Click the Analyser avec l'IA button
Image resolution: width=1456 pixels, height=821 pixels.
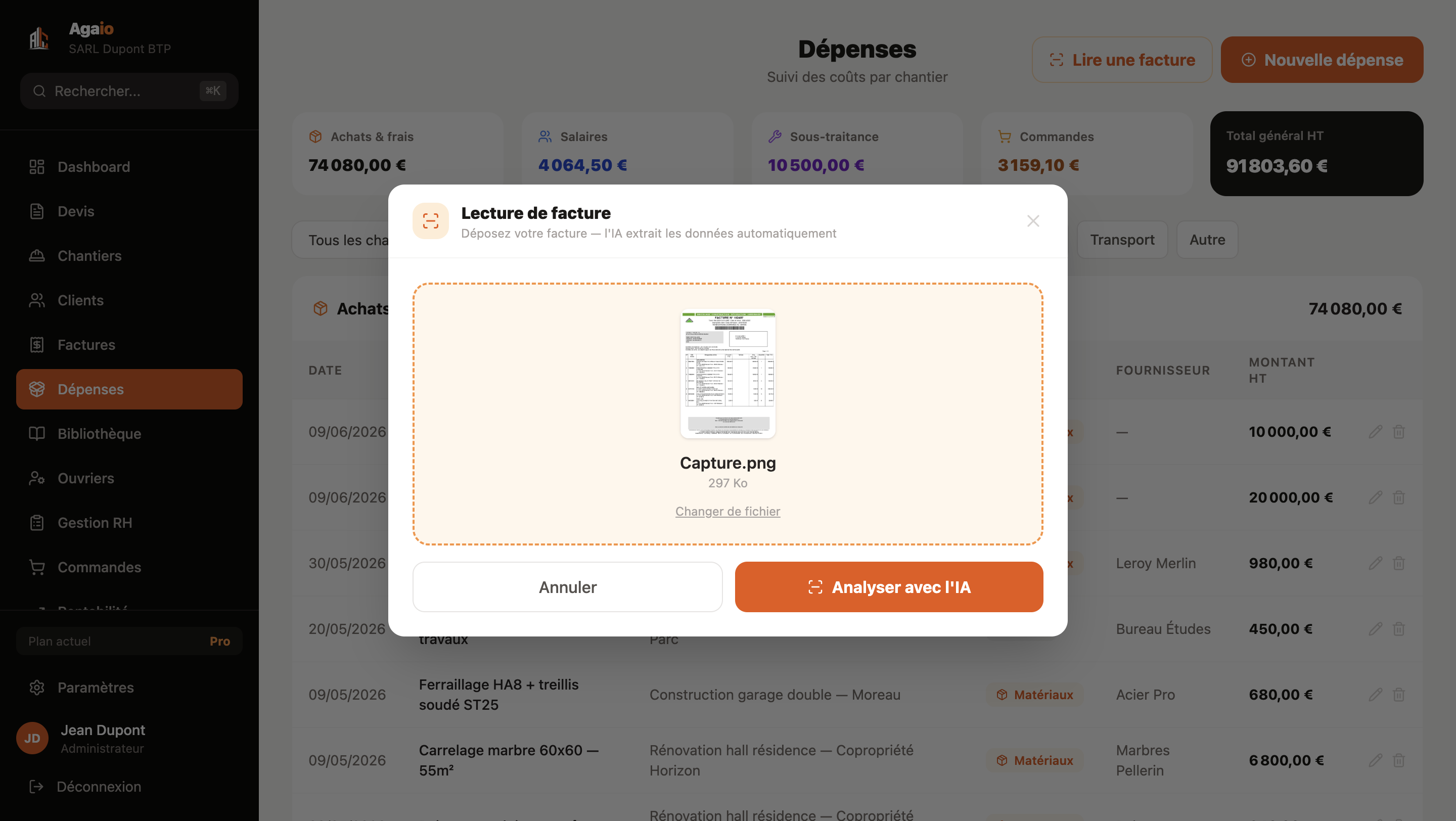coord(889,586)
